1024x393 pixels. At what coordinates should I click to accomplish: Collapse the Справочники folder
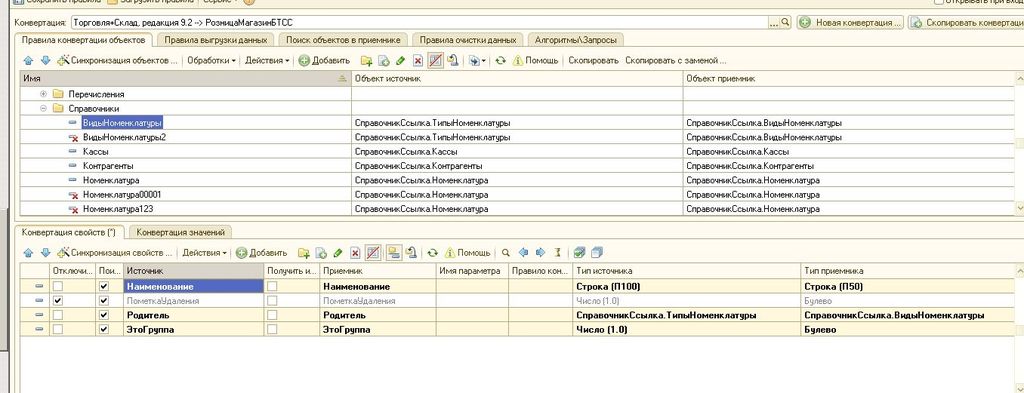tap(43, 108)
